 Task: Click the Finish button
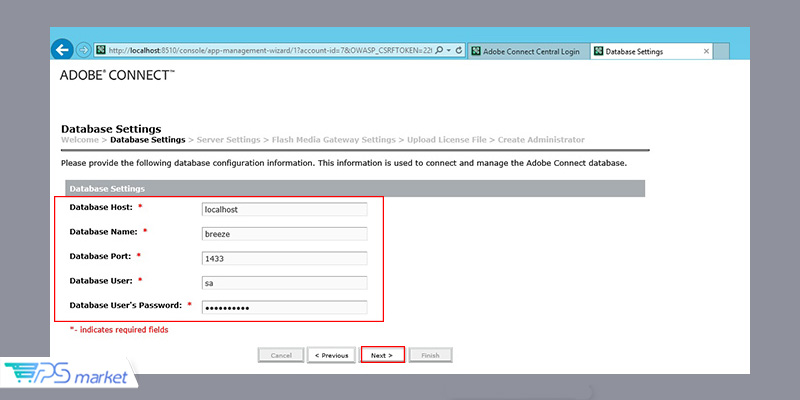pos(430,355)
